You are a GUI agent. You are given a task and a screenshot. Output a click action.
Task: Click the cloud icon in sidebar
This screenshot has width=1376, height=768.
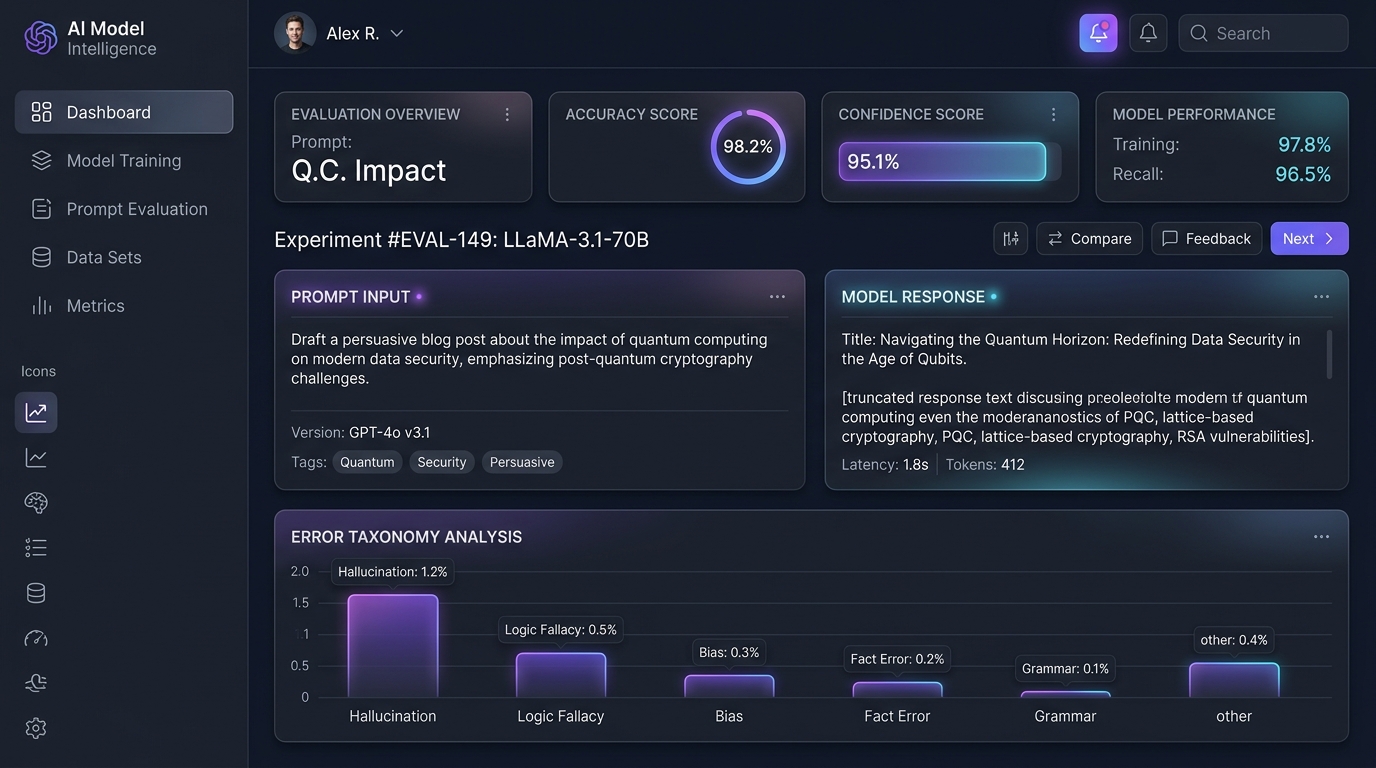[36, 683]
